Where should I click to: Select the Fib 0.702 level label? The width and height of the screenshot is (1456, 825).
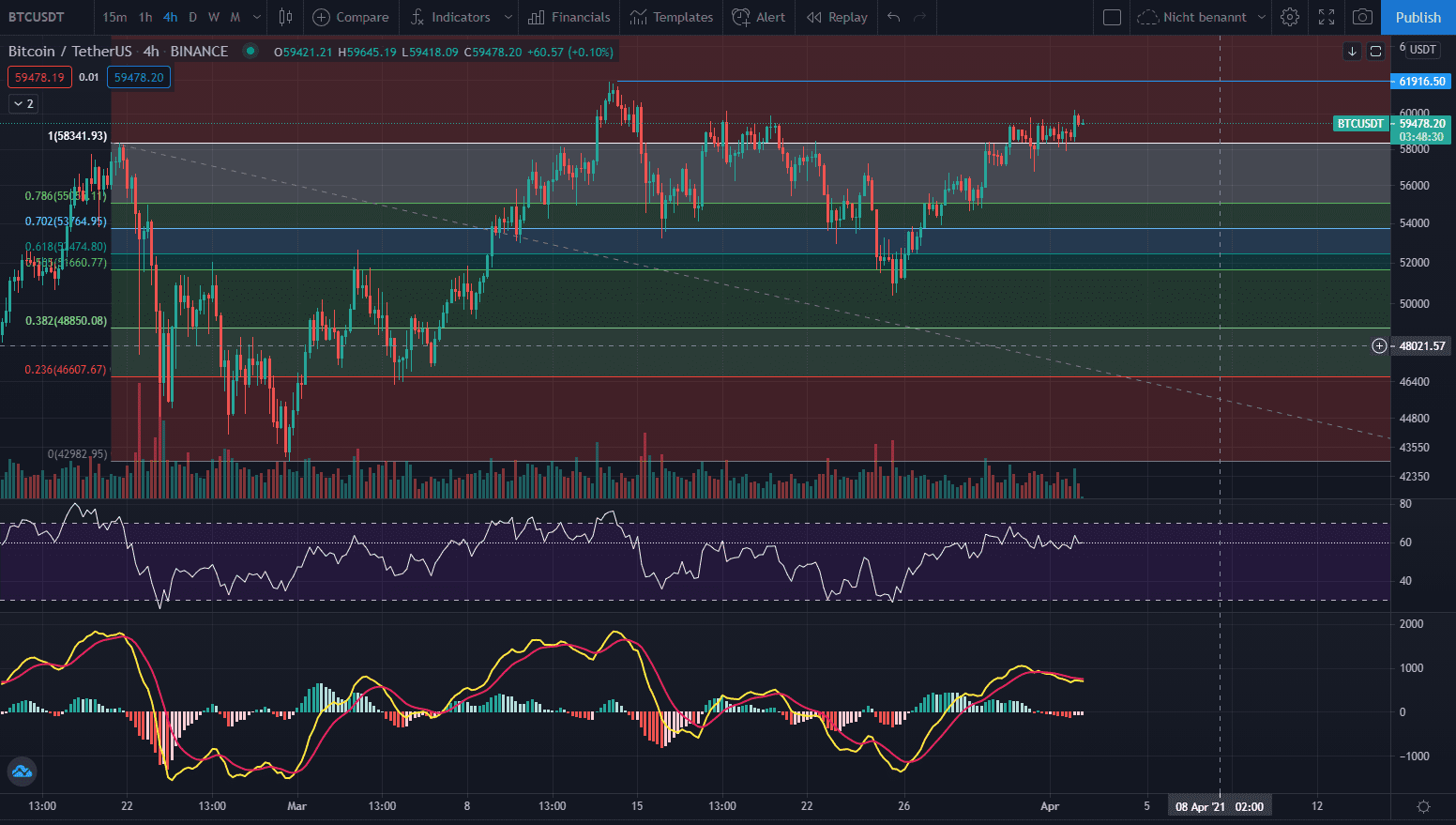click(x=66, y=221)
